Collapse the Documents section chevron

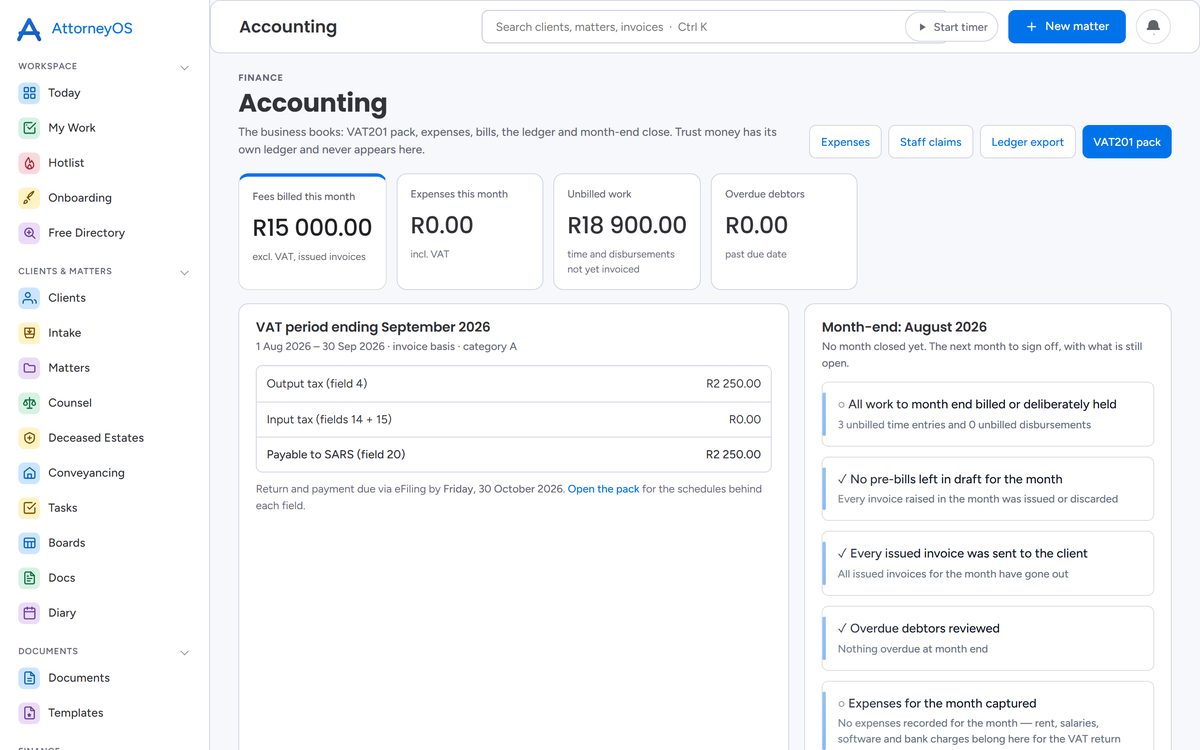pyautogui.click(x=184, y=652)
